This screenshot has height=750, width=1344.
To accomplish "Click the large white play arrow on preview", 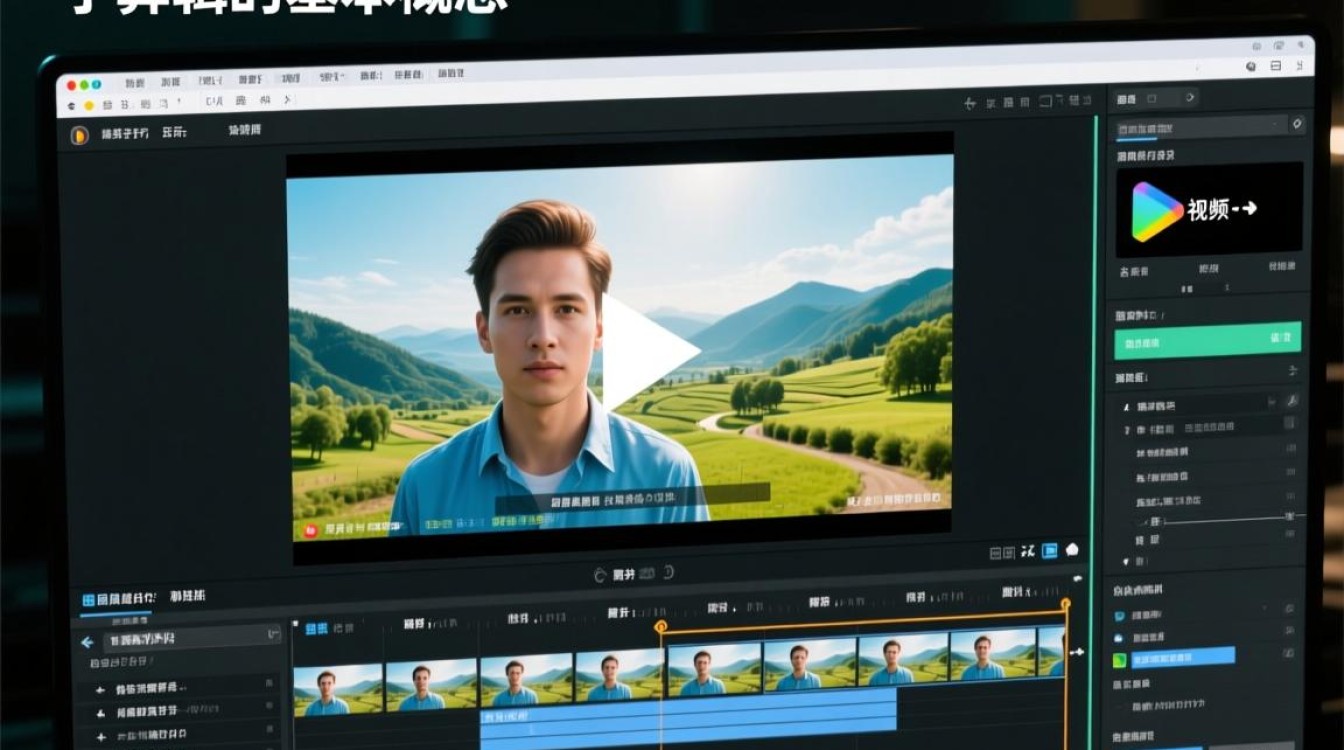I will click(x=648, y=352).
